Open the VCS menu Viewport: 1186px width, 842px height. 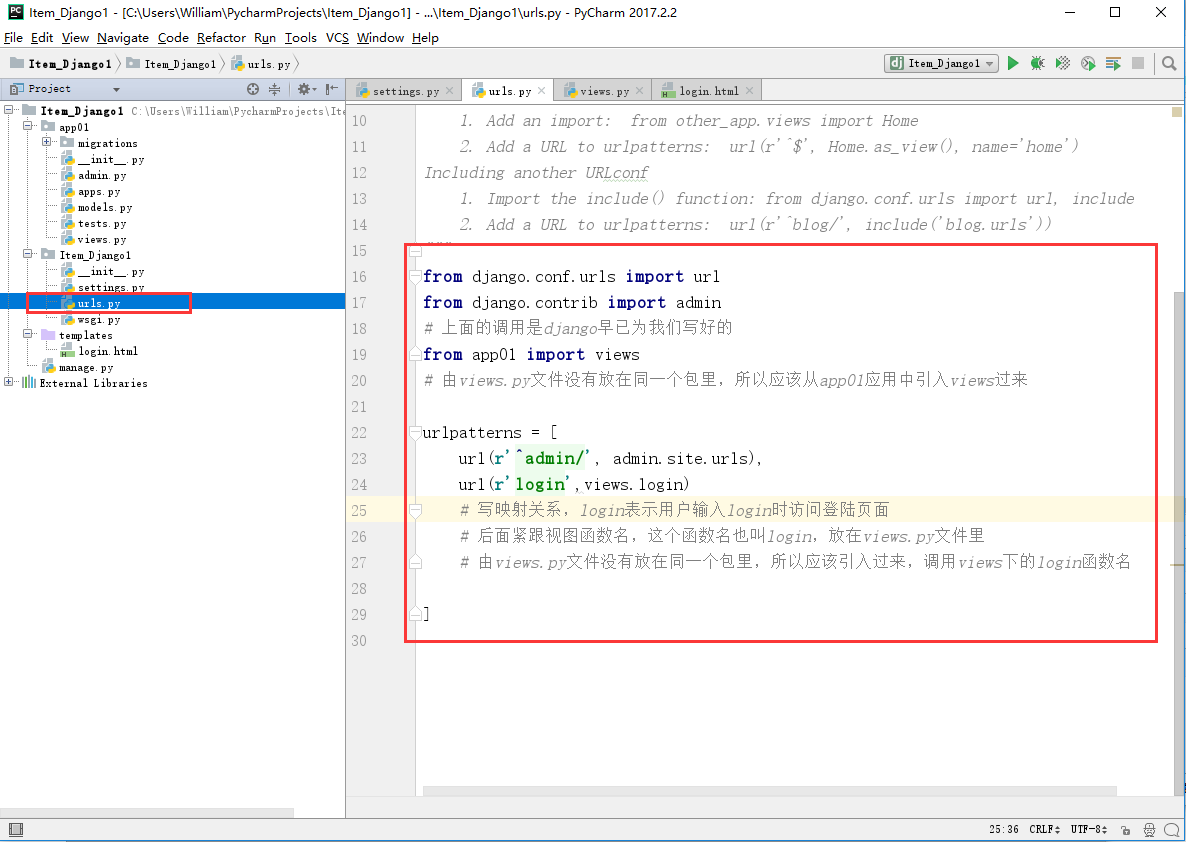(337, 38)
